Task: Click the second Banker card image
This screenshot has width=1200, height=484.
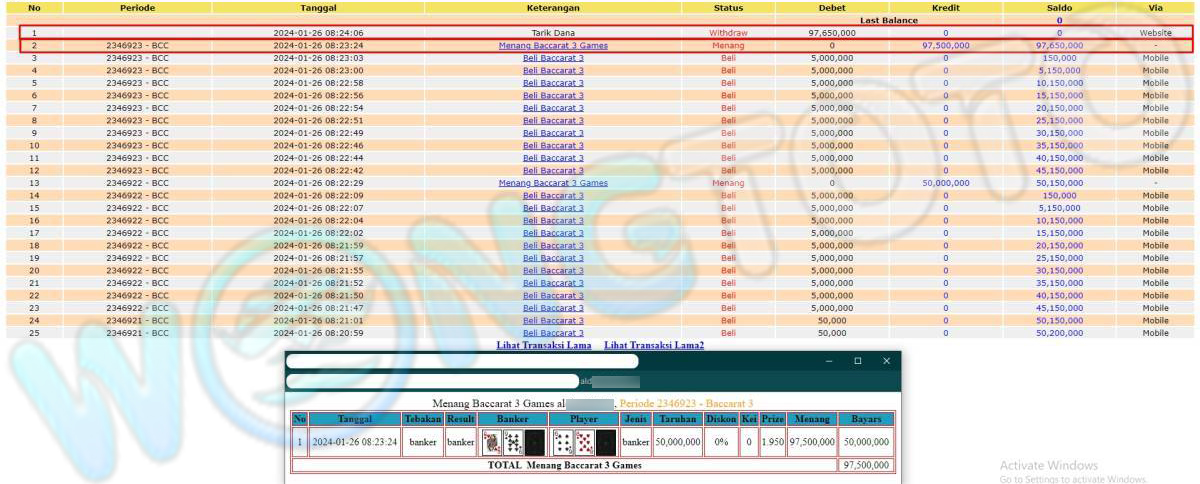Action: (513, 442)
